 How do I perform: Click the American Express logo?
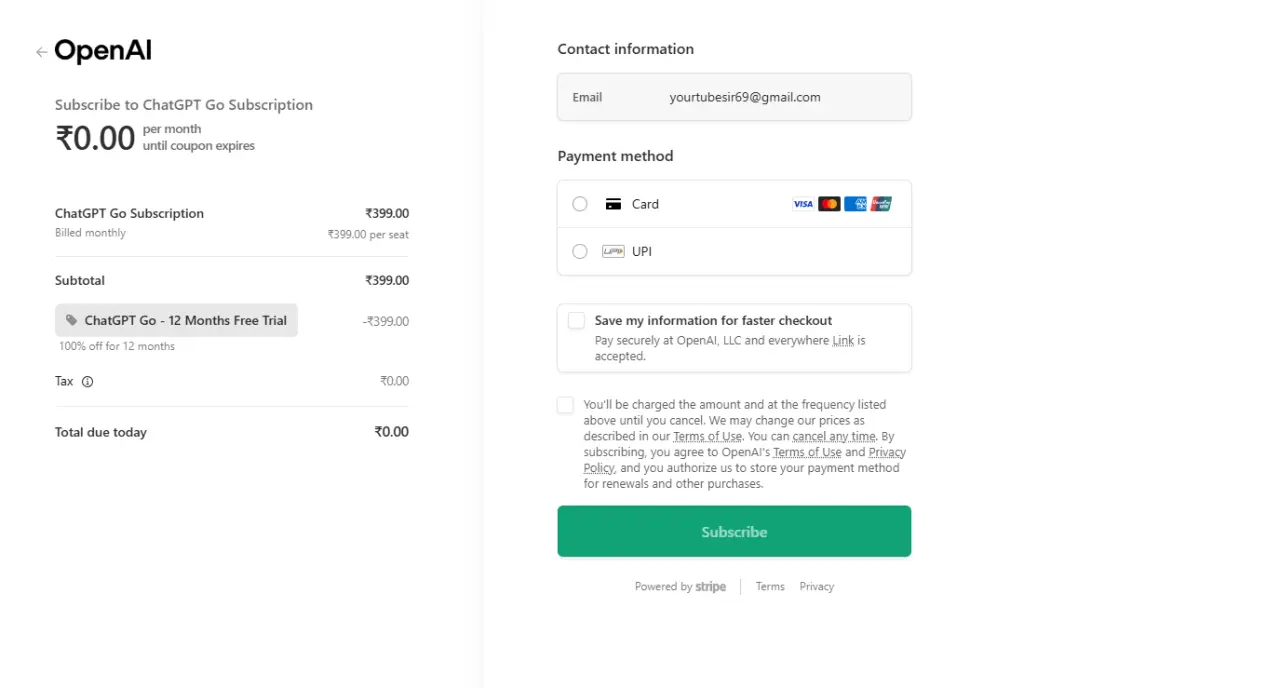coord(855,204)
